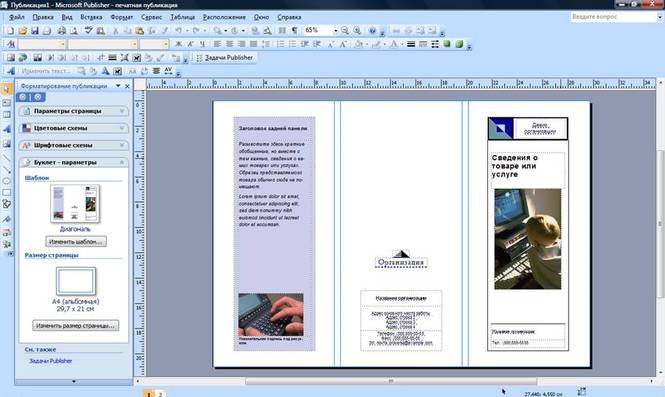Enable bulleted list
Viewport: 665px width, 397px height.
pyautogui.click(x=293, y=44)
